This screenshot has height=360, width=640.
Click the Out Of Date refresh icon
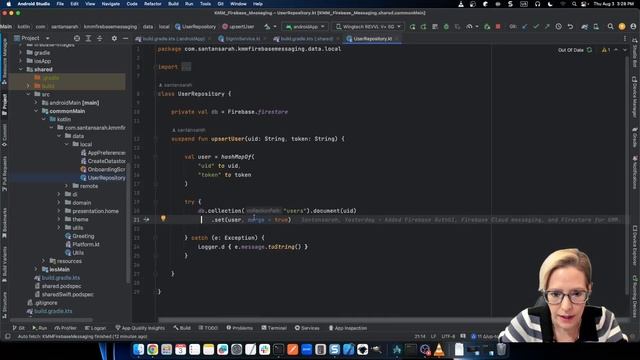(589, 50)
